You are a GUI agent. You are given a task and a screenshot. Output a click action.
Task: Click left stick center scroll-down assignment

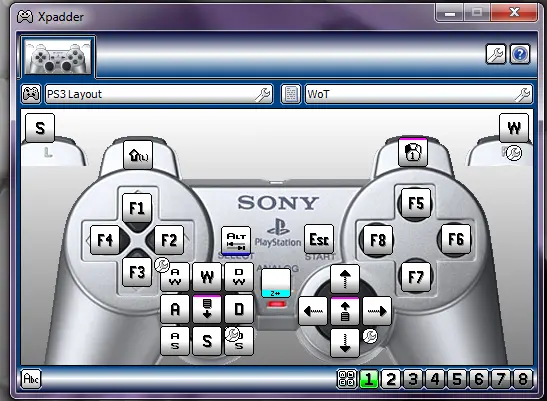click(207, 309)
